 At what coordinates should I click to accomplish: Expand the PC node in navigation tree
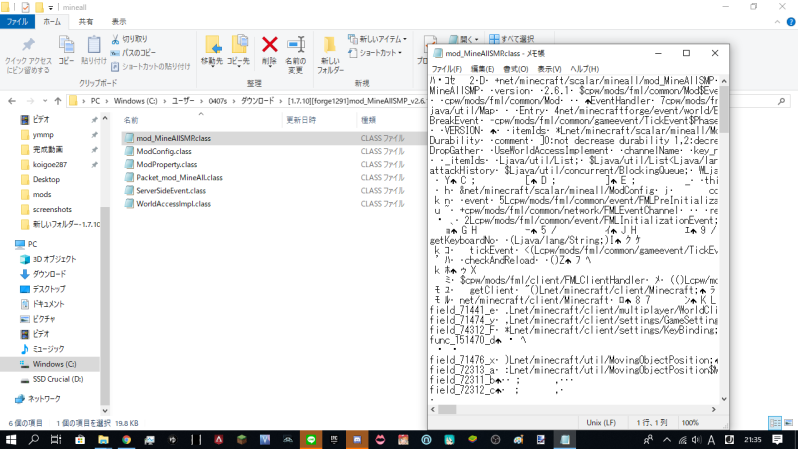pos(8,244)
